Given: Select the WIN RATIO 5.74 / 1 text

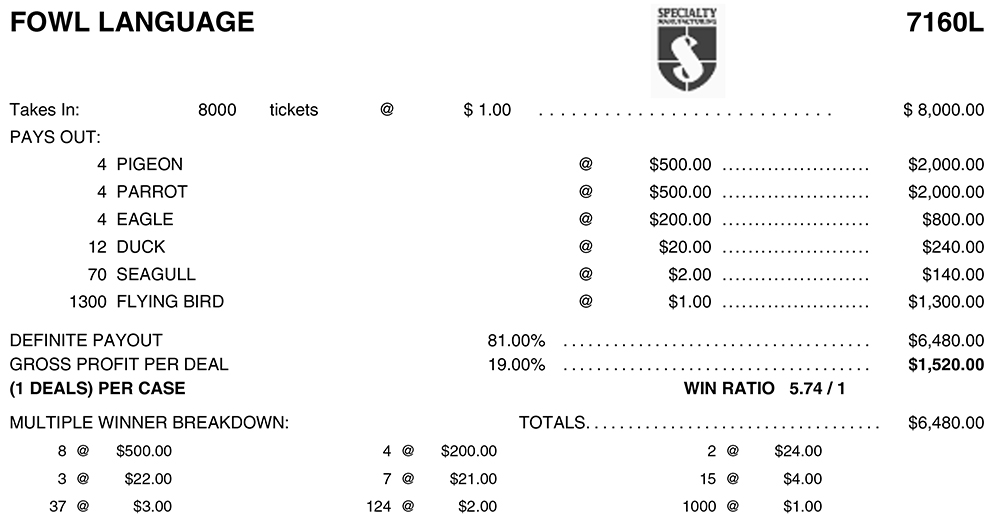Looking at the screenshot, I should coord(765,388).
